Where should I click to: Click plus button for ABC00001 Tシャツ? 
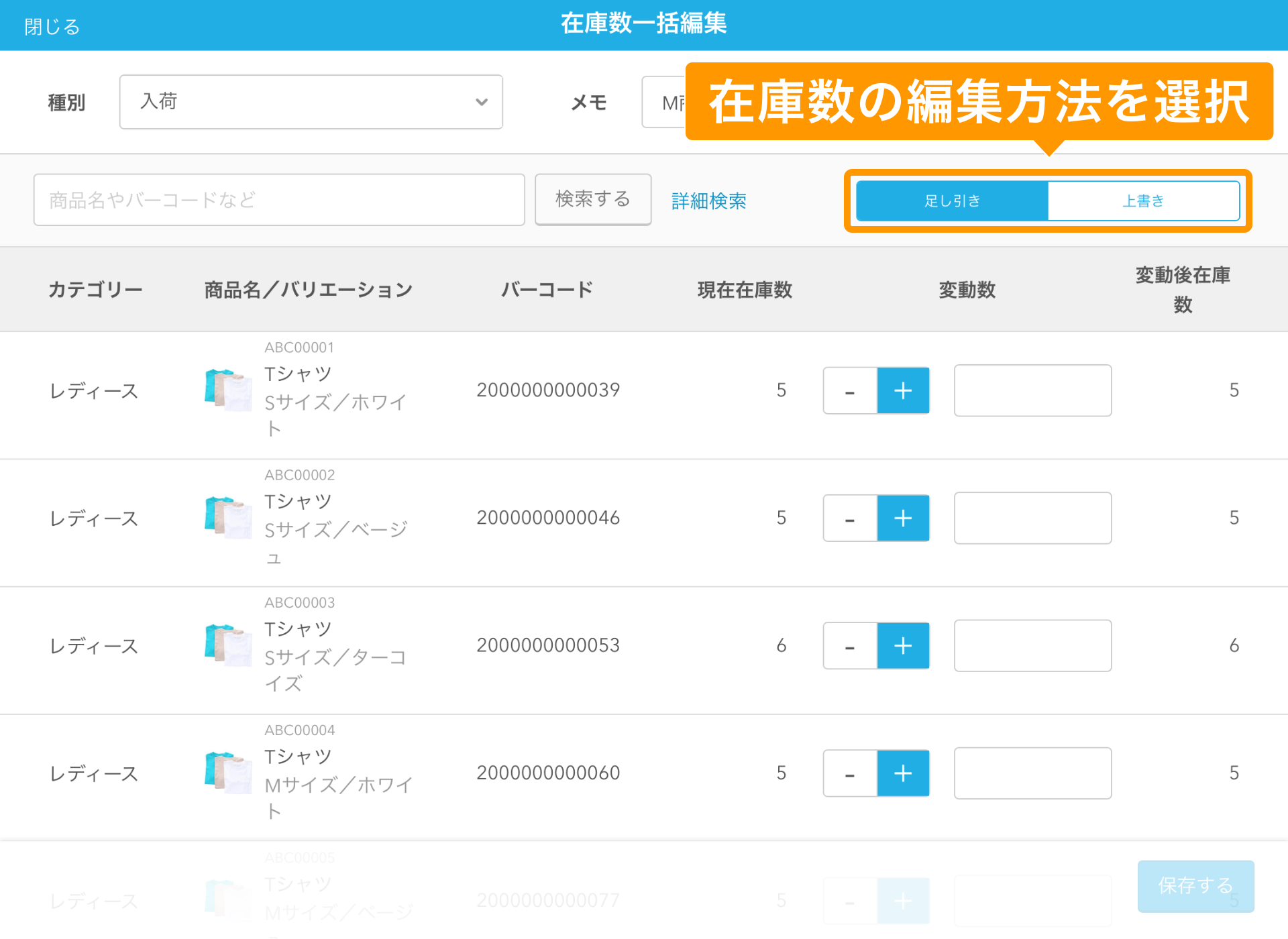903,390
